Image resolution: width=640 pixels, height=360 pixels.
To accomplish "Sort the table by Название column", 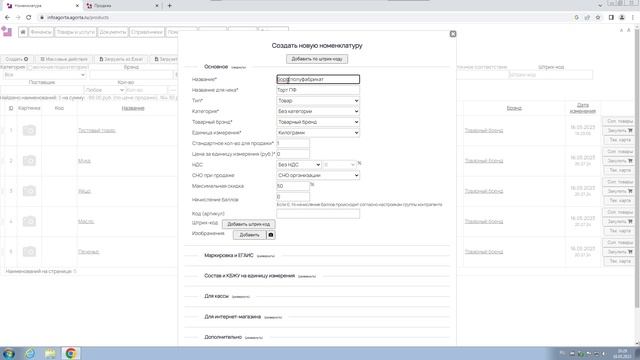I will tap(133, 108).
